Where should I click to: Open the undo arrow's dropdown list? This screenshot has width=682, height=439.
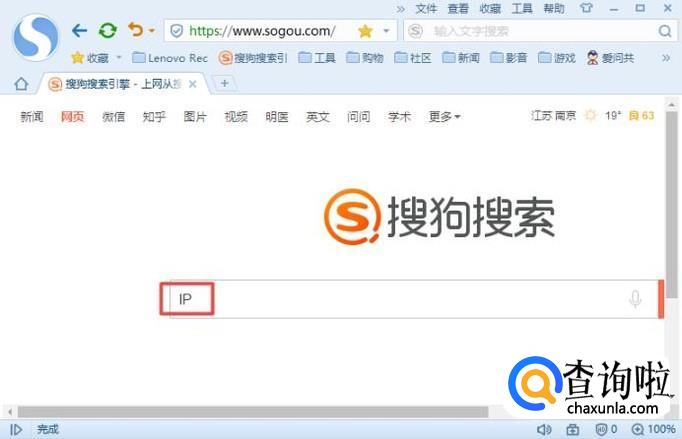tap(151, 30)
